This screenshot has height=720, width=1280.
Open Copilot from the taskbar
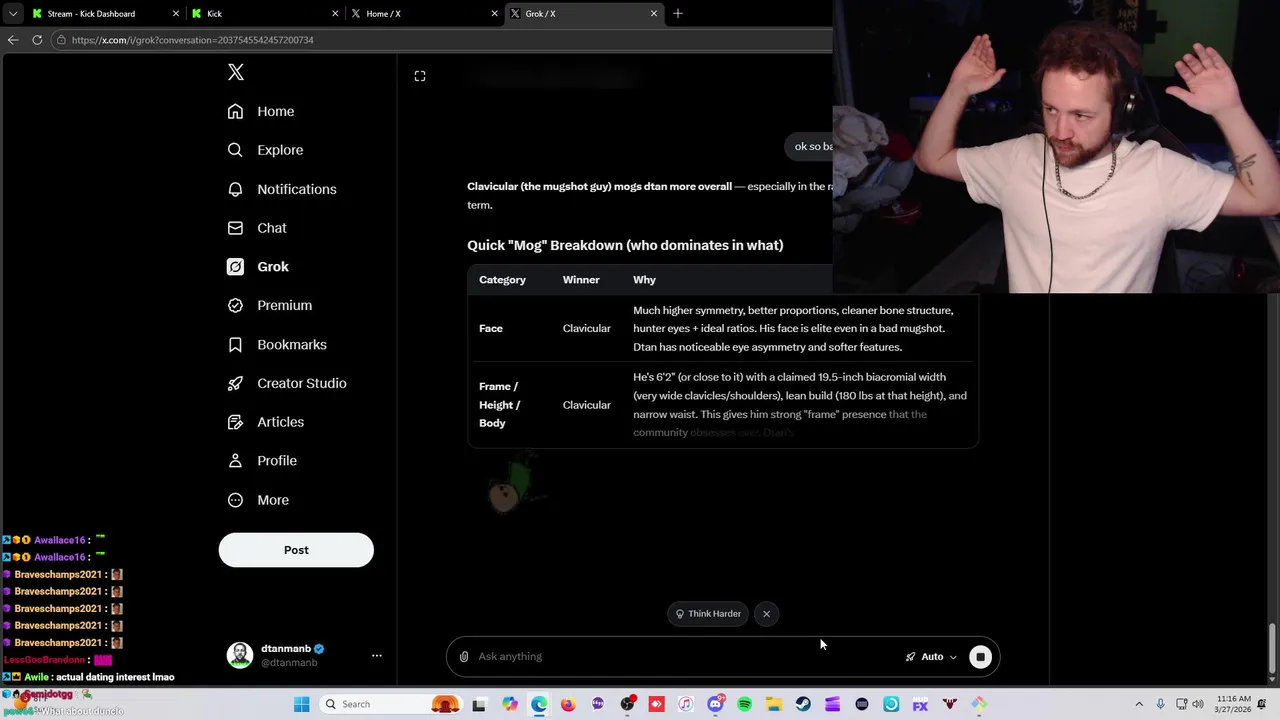tap(510, 705)
